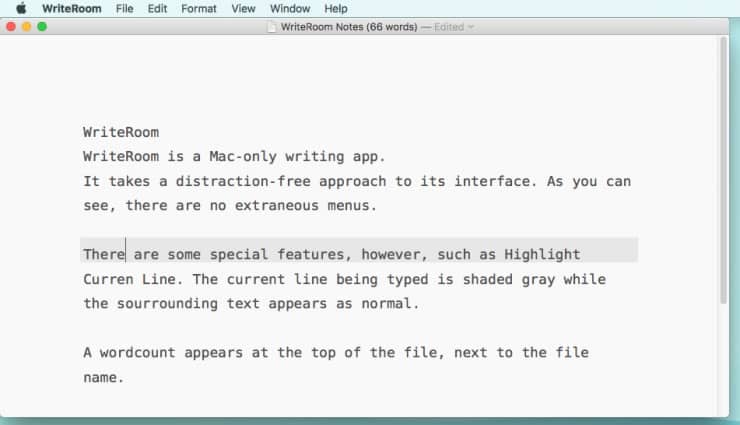Click the WriteRoom Notes (66 words) title
The image size is (740, 425).
click(x=349, y=27)
